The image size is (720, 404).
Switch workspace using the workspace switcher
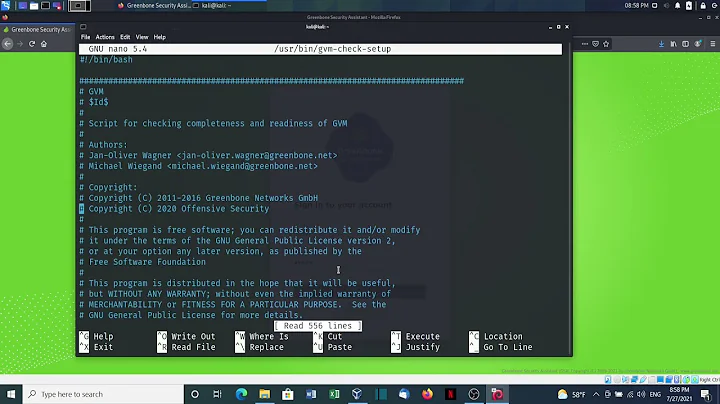79,6
